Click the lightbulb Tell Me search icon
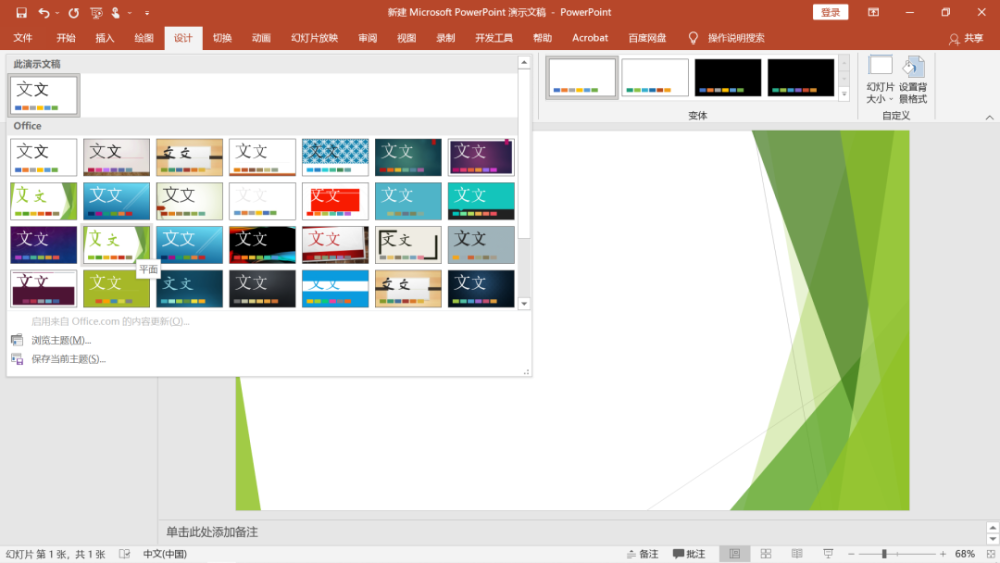 [693, 38]
